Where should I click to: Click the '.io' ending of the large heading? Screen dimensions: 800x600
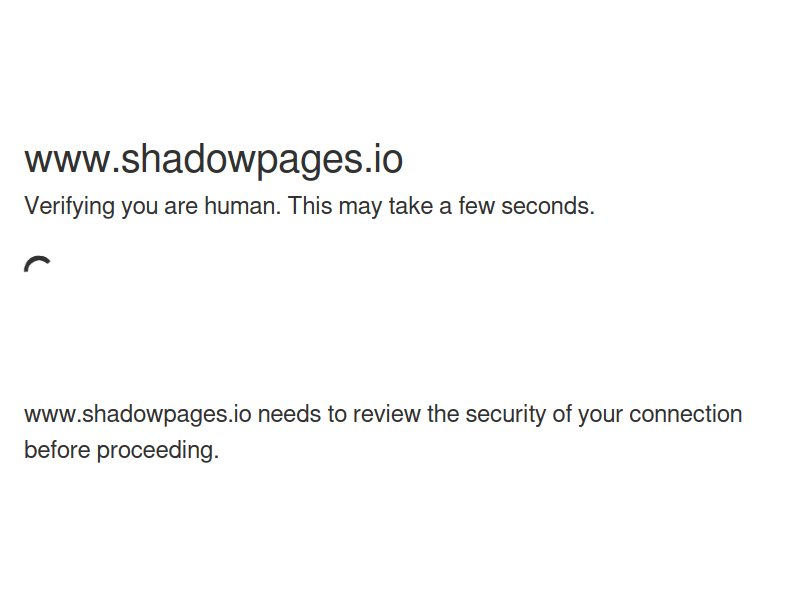pyautogui.click(x=383, y=159)
